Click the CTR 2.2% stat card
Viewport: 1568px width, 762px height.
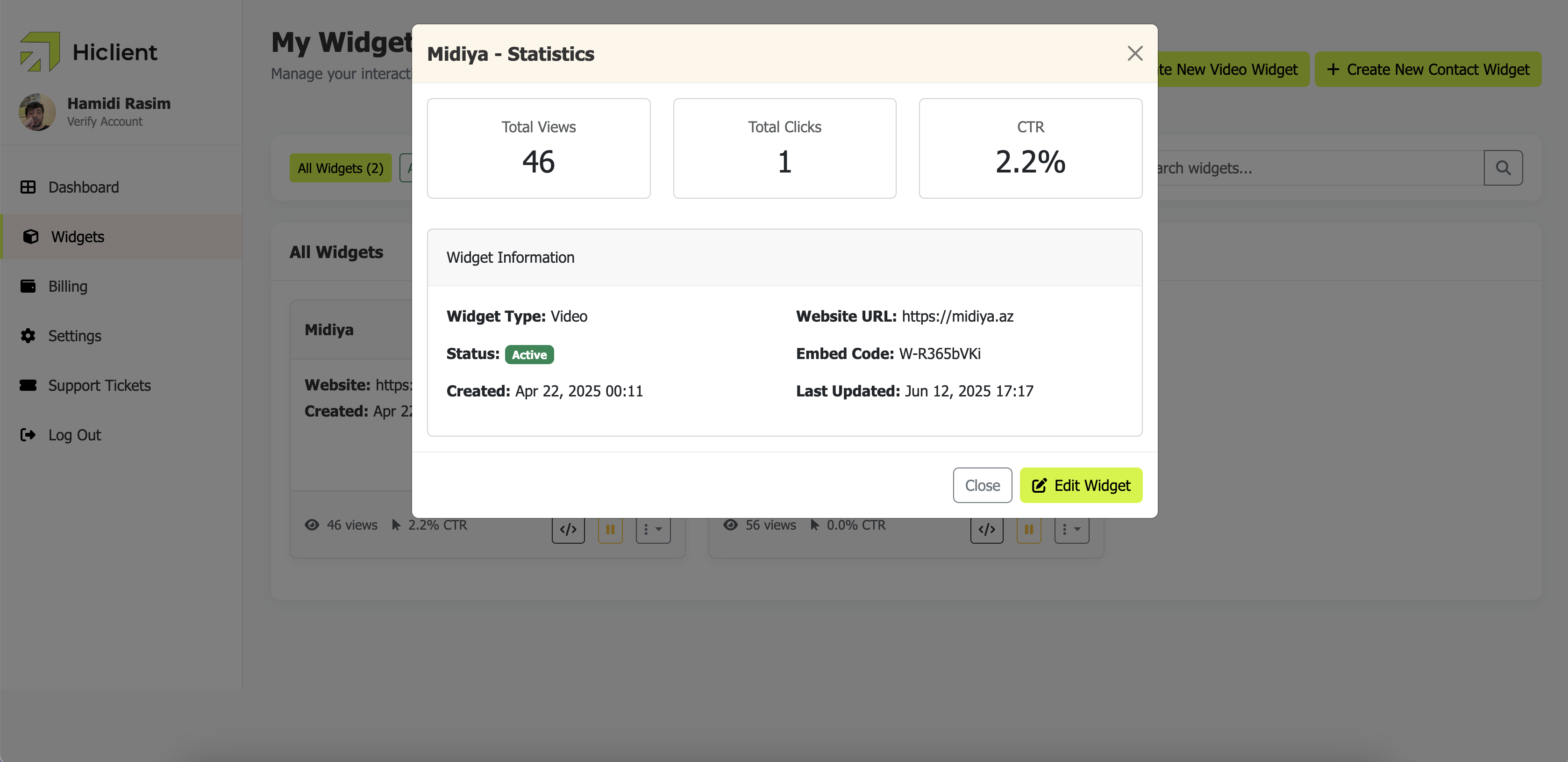[x=1031, y=149]
